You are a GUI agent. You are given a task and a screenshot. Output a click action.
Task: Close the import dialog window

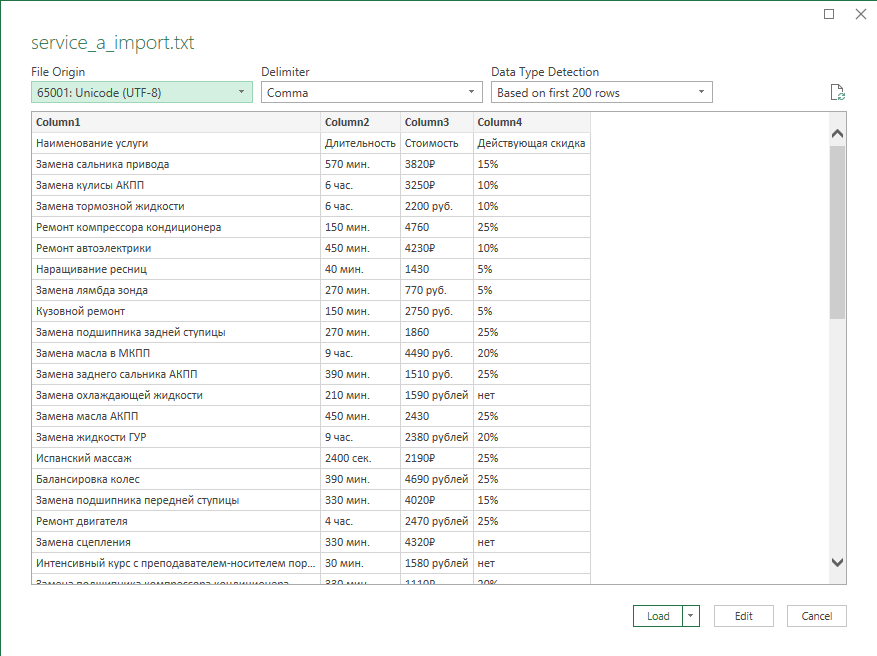(x=861, y=14)
